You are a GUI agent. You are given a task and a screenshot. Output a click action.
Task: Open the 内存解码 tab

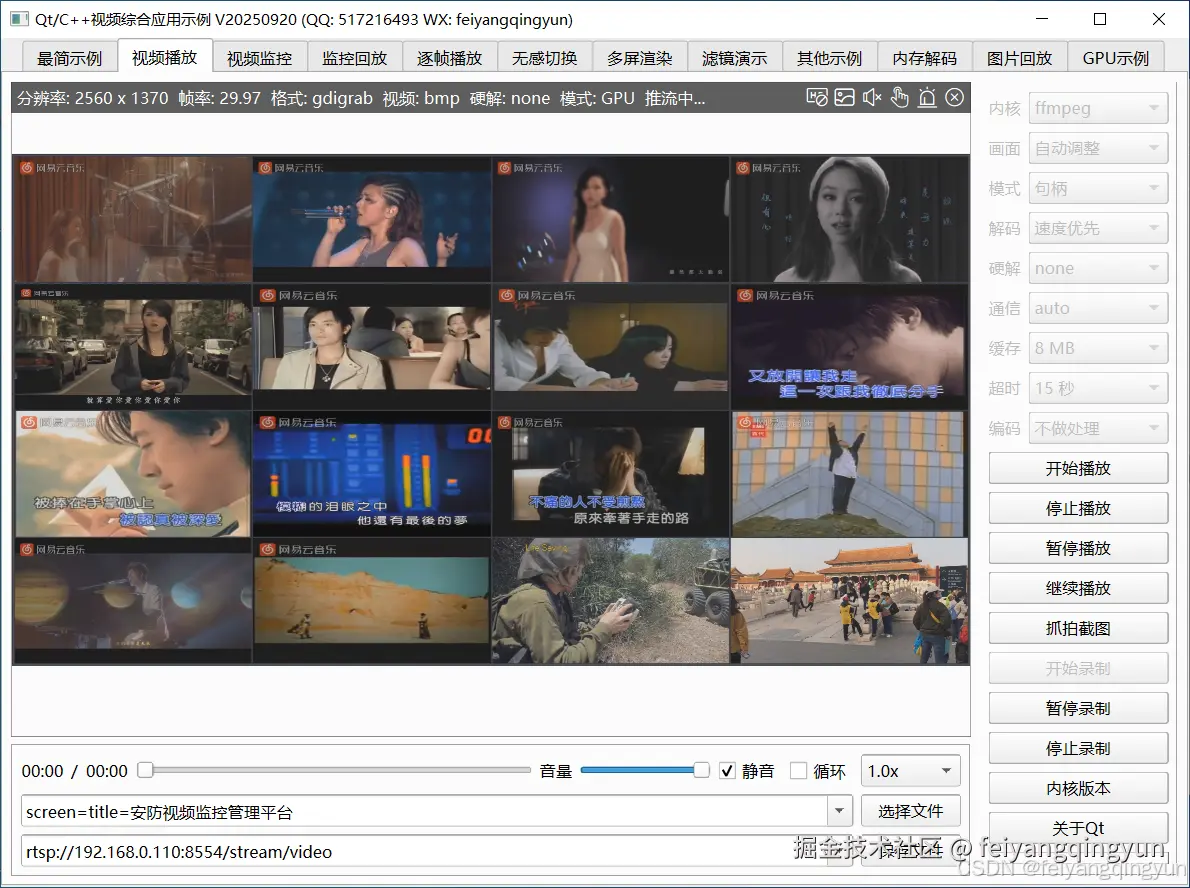click(x=924, y=58)
